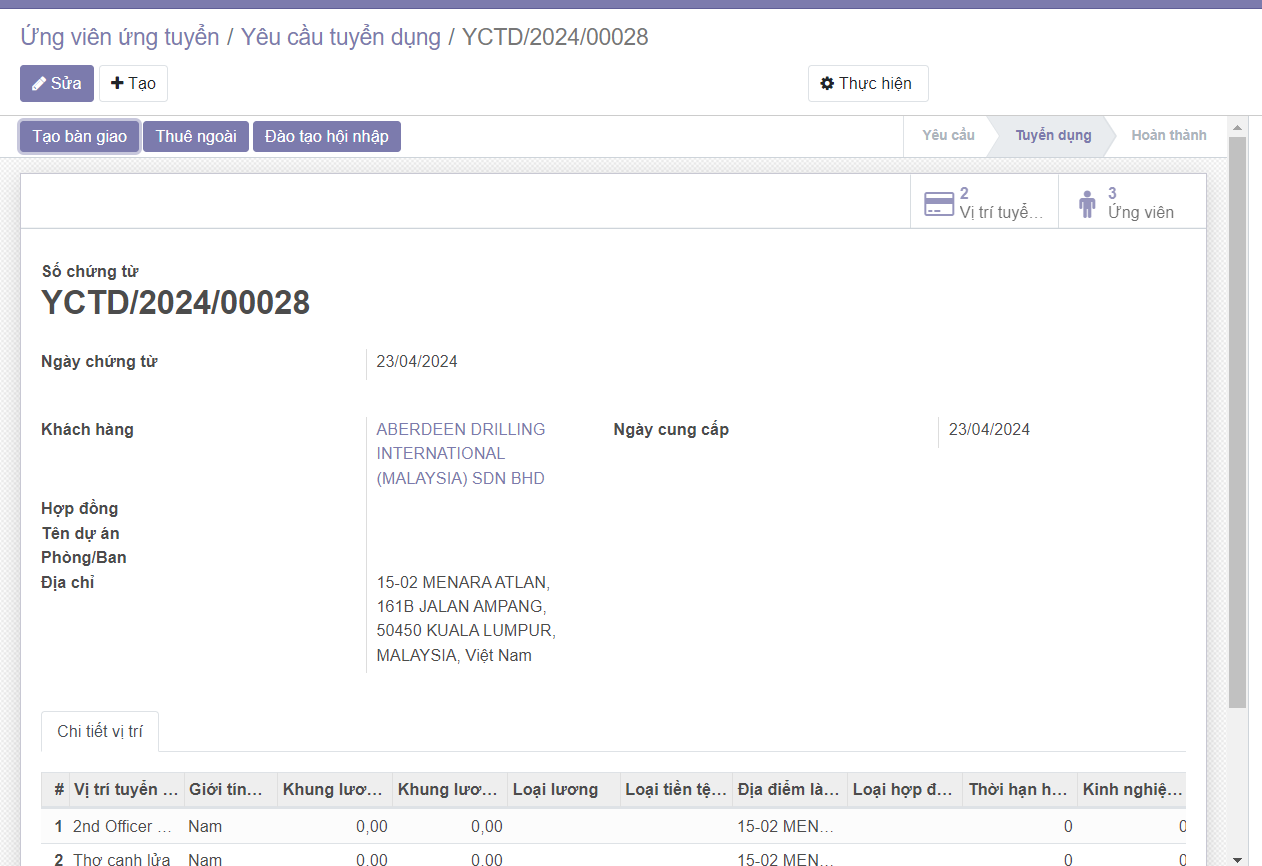
Task: Select the Tuyển dụng status stage
Action: (x=1053, y=135)
